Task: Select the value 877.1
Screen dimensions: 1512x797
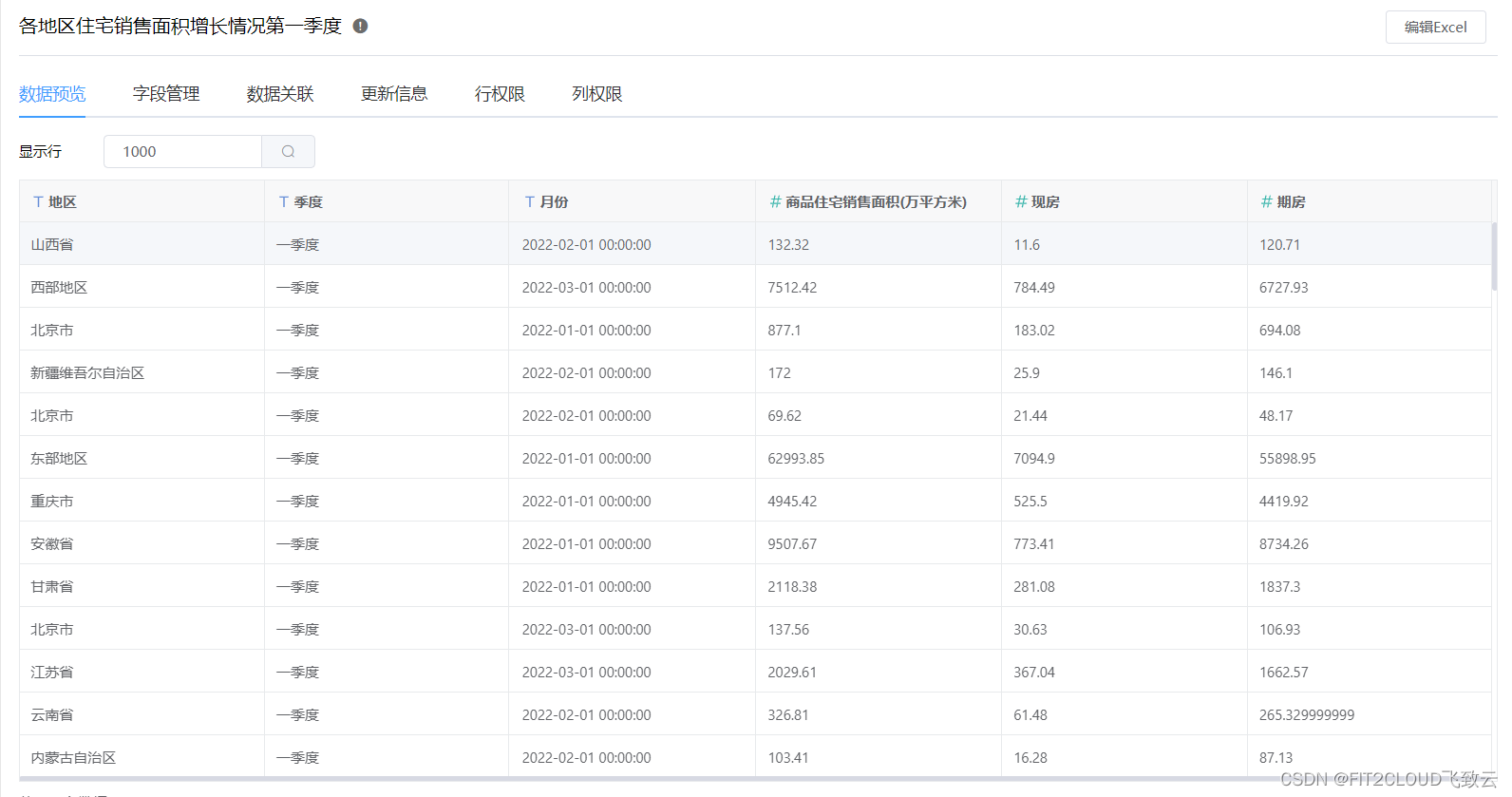Action: point(784,330)
